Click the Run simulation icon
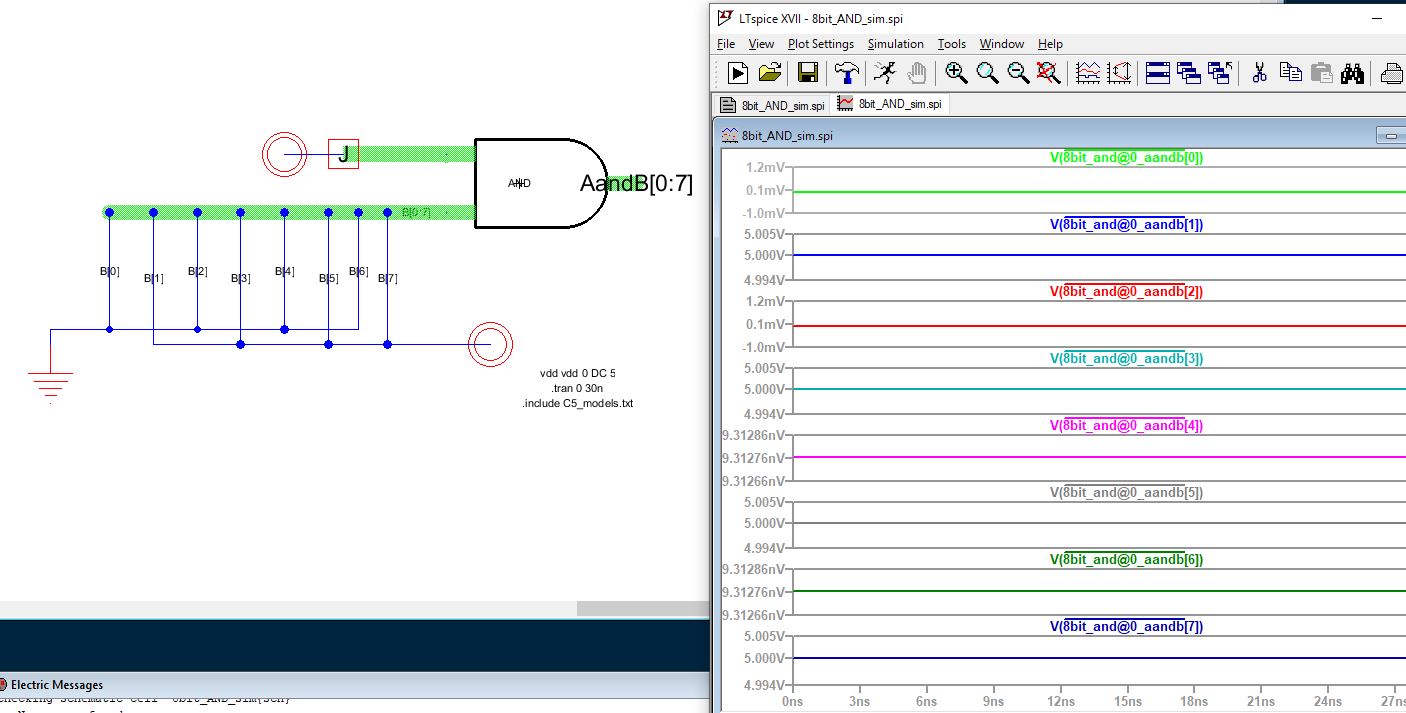This screenshot has height=713, width=1406. [737, 73]
